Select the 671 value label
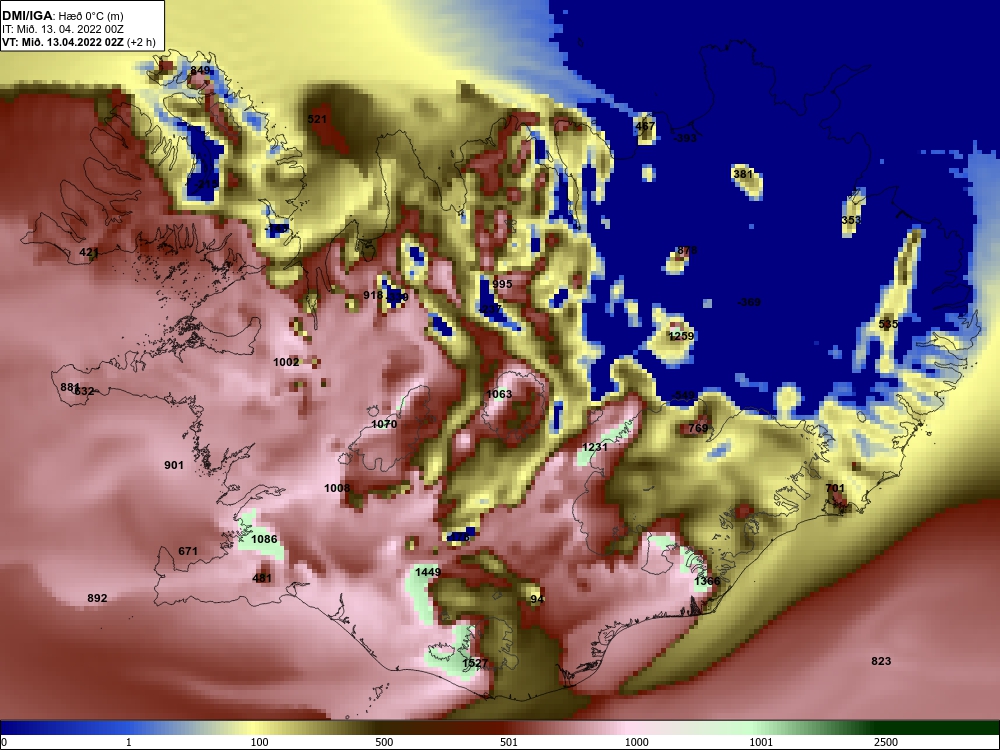Image resolution: width=1000 pixels, height=750 pixels. point(188,551)
